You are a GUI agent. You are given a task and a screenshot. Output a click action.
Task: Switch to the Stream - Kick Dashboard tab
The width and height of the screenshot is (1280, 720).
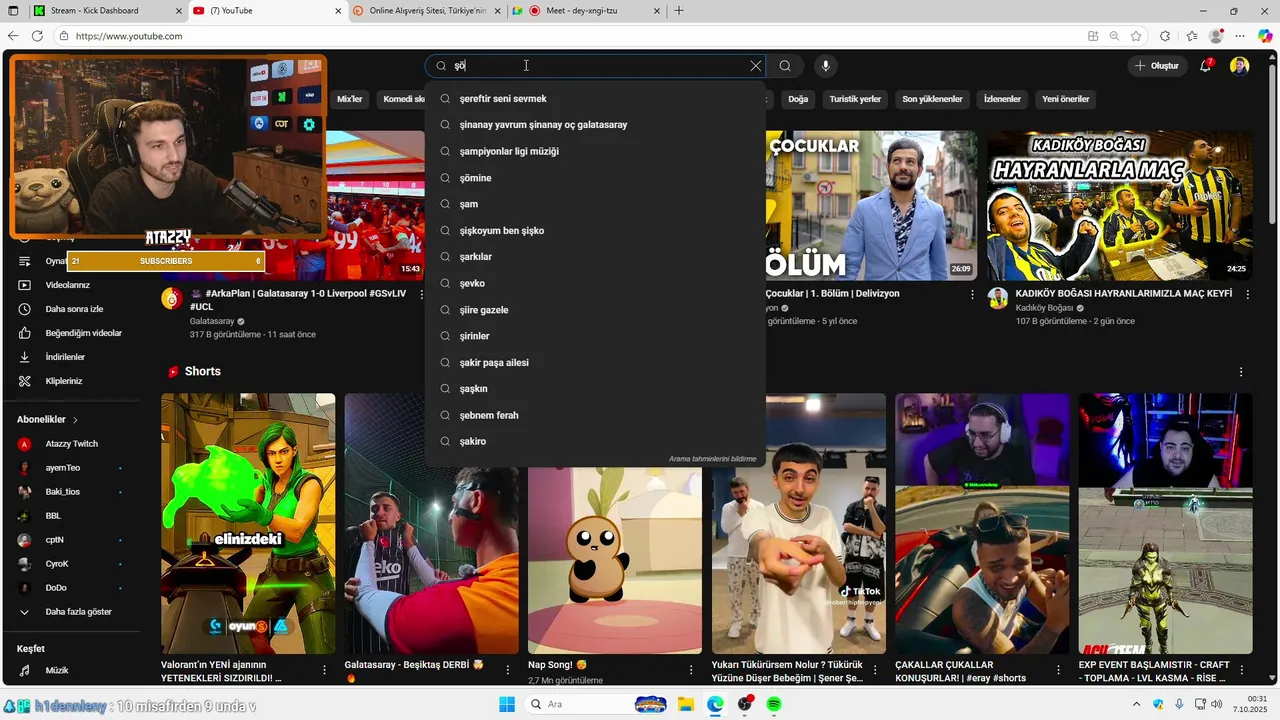click(107, 11)
